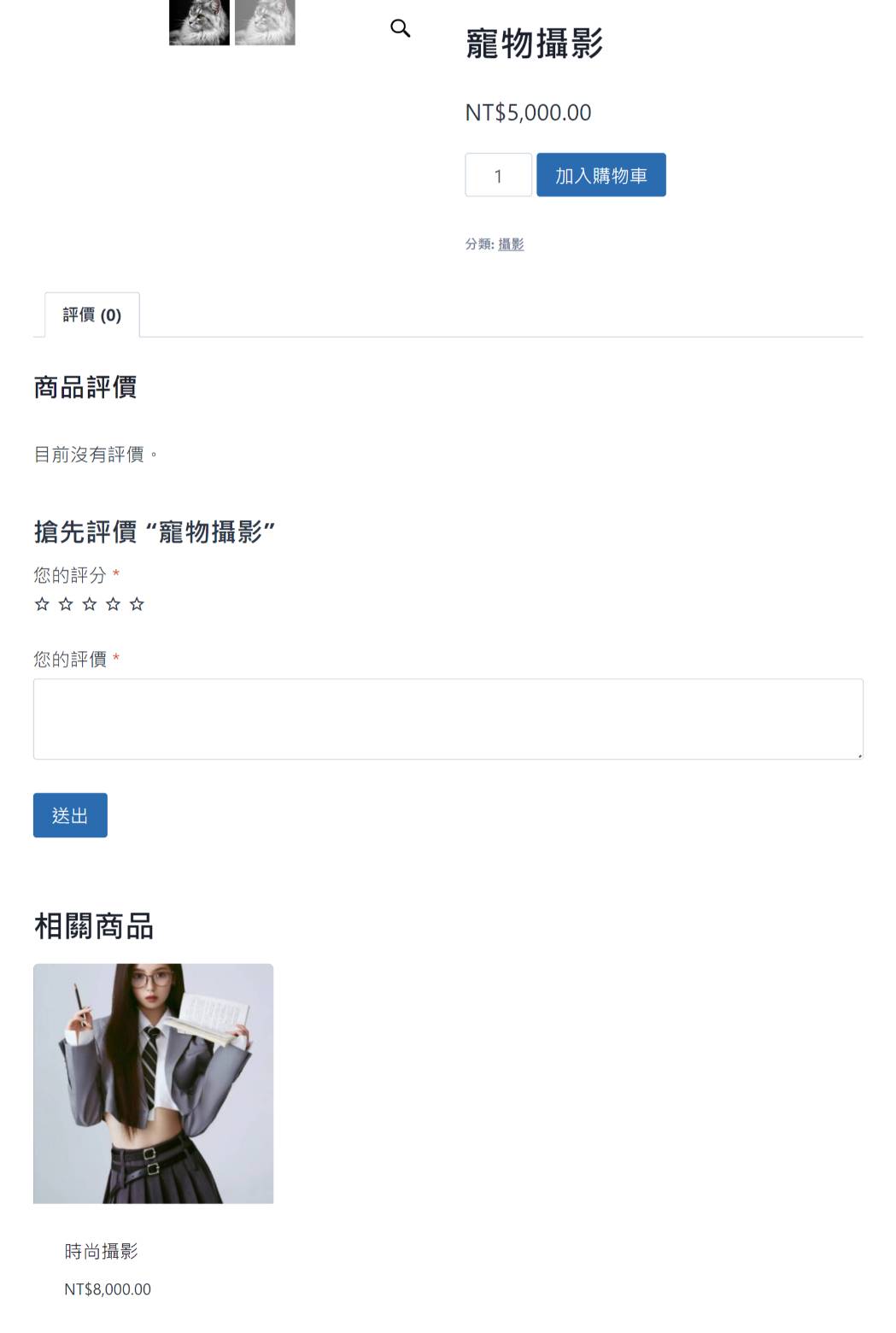
Task: Focus the quantity input field
Action: coord(498,175)
